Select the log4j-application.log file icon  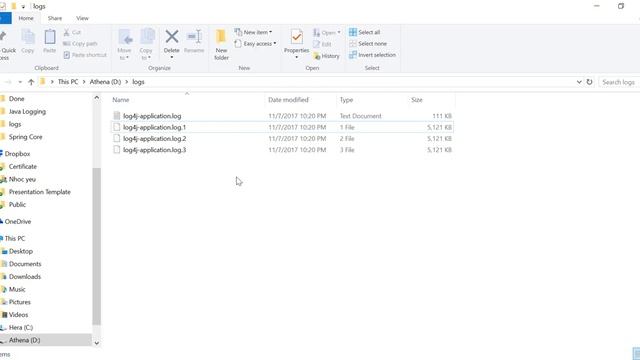[x=117, y=116]
